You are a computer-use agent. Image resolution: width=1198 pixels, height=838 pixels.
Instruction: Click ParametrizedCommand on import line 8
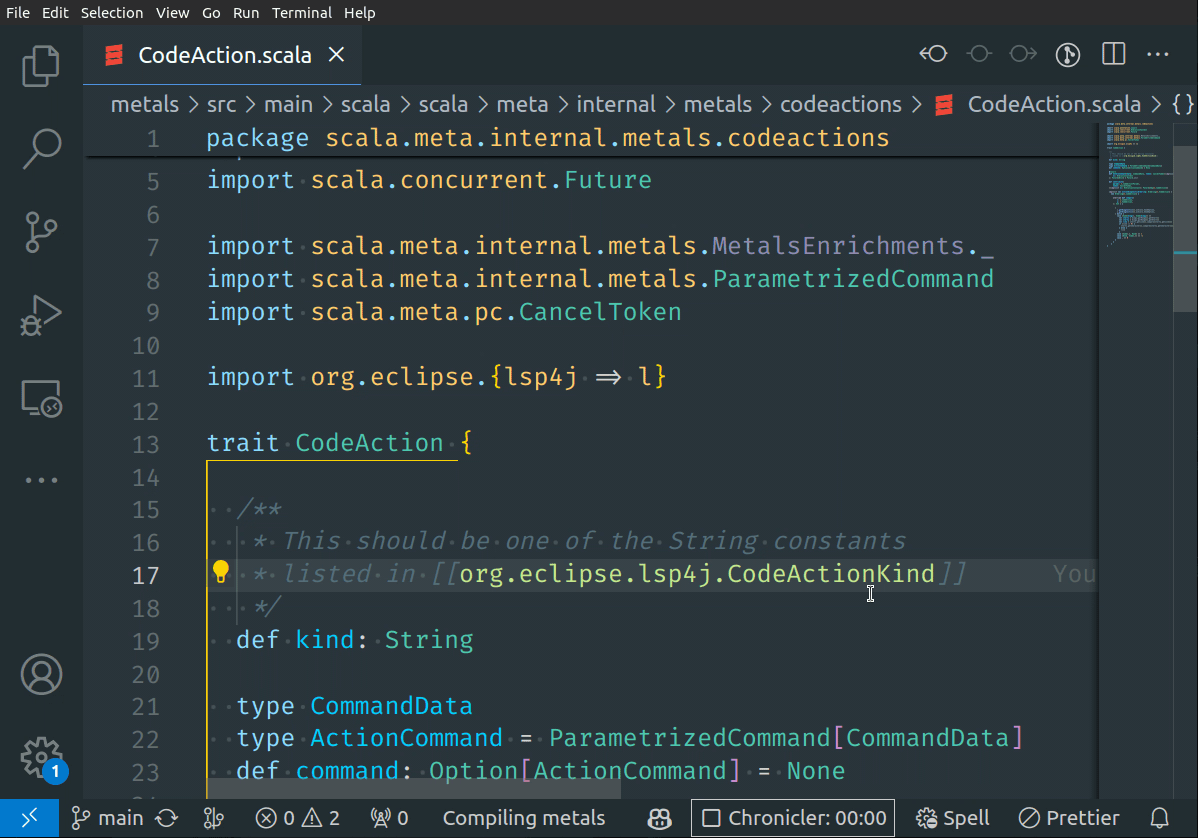[853, 279]
